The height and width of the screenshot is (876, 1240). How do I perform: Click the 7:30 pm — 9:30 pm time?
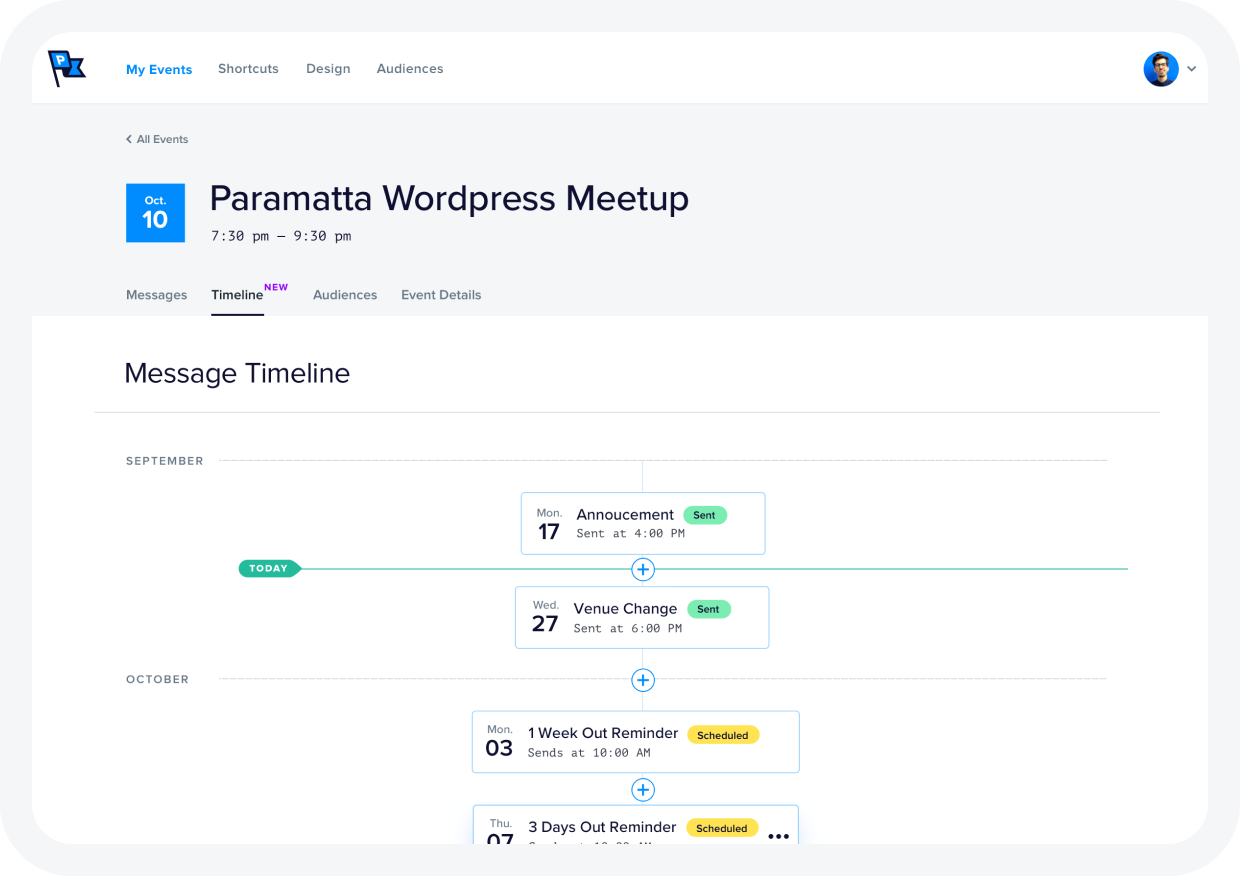[x=281, y=237]
